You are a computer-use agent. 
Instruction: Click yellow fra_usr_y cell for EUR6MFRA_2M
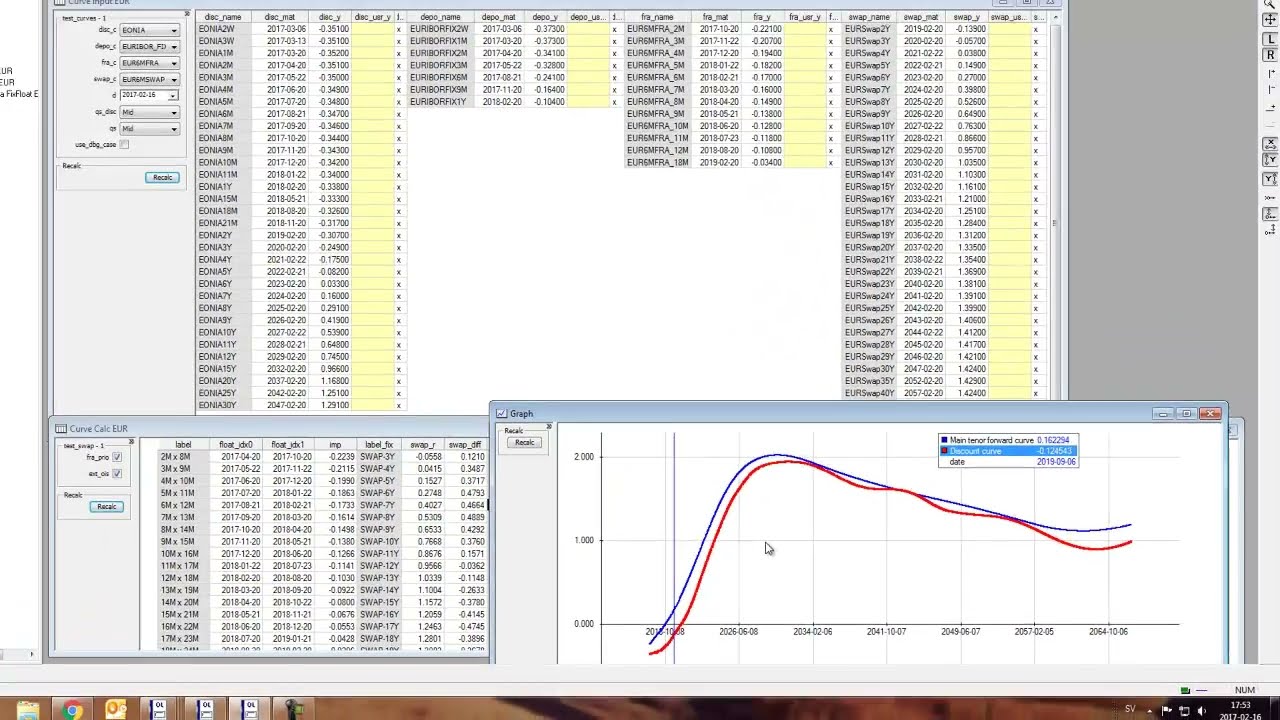pos(805,29)
